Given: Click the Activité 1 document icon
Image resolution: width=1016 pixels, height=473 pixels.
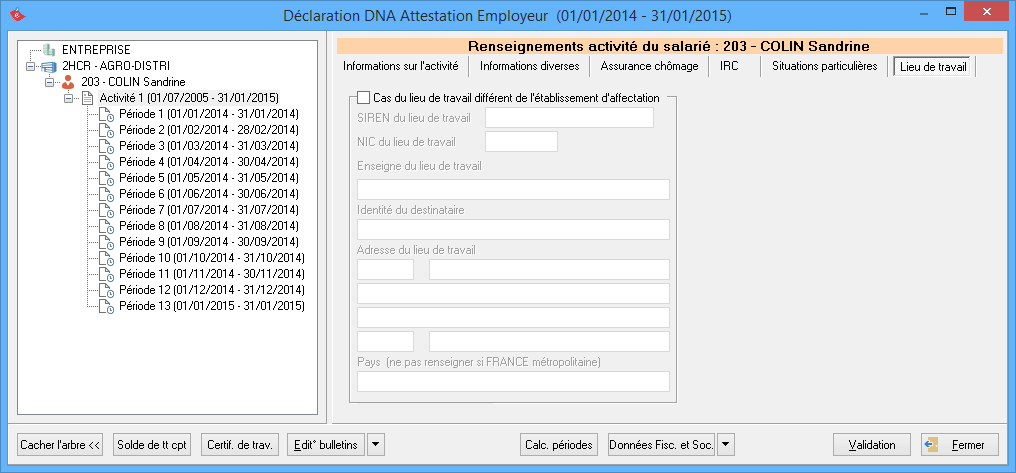Looking at the screenshot, I should [x=87, y=98].
